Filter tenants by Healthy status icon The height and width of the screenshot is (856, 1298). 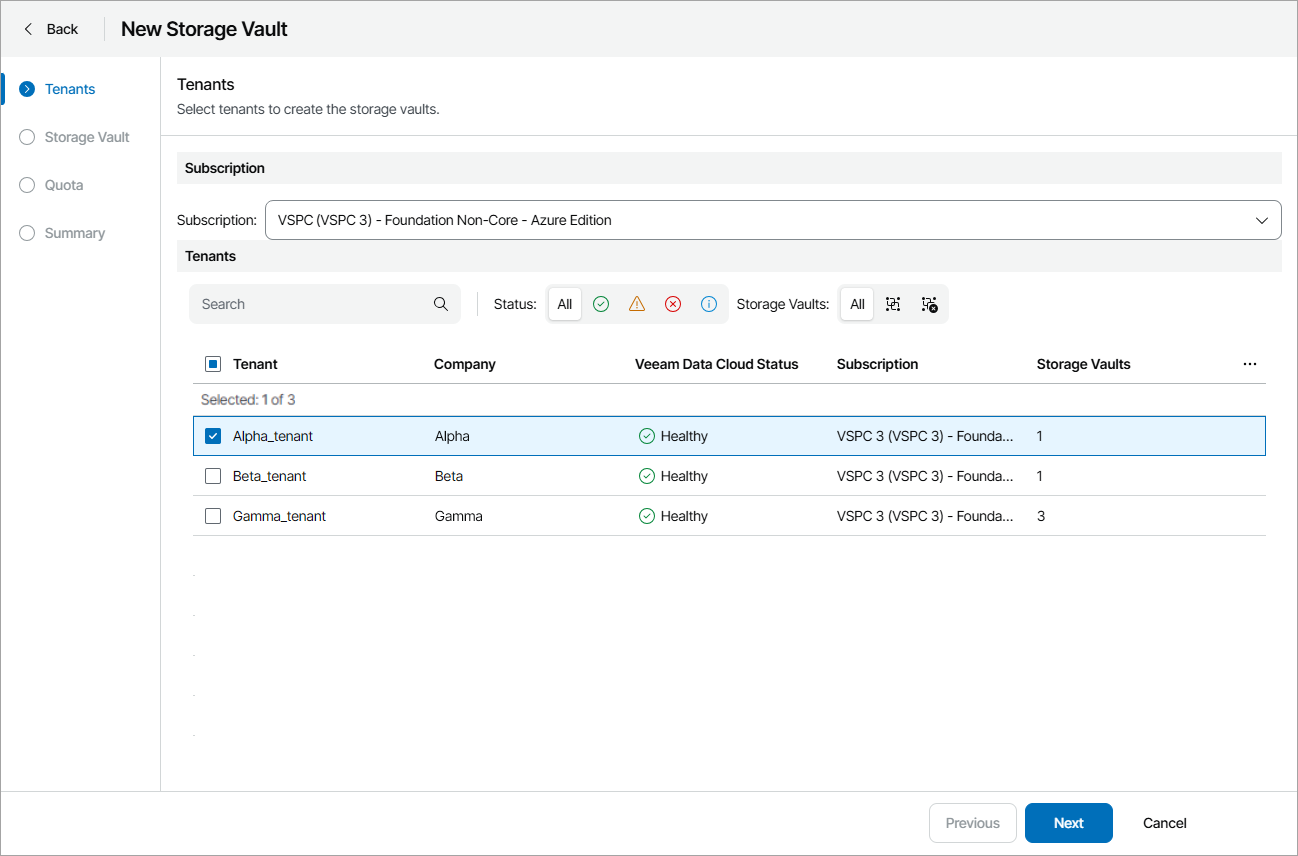pyautogui.click(x=601, y=304)
